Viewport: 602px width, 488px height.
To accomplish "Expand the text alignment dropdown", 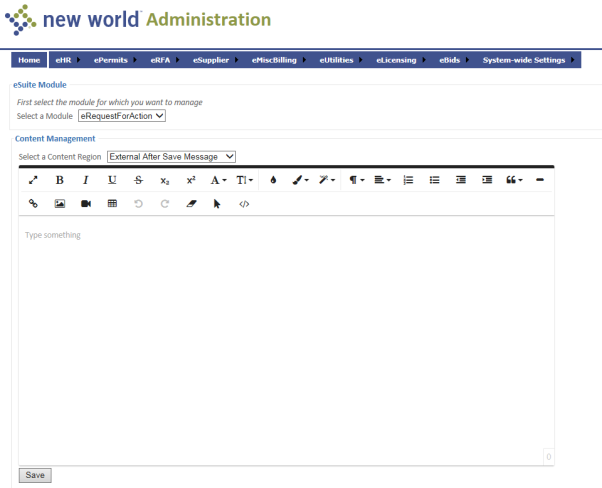I will (382, 180).
